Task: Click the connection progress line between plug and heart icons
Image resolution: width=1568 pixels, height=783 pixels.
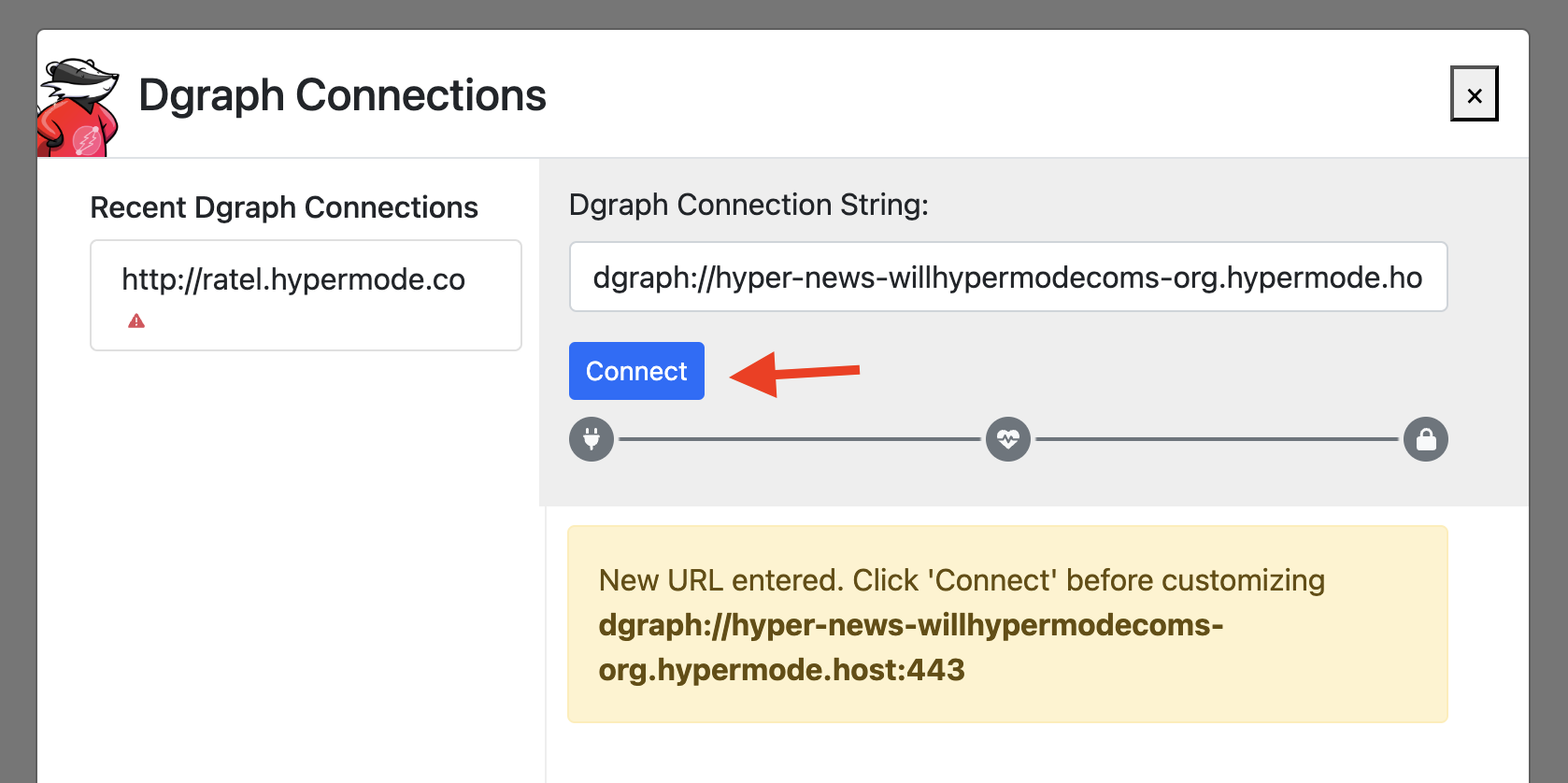Action: click(x=800, y=439)
